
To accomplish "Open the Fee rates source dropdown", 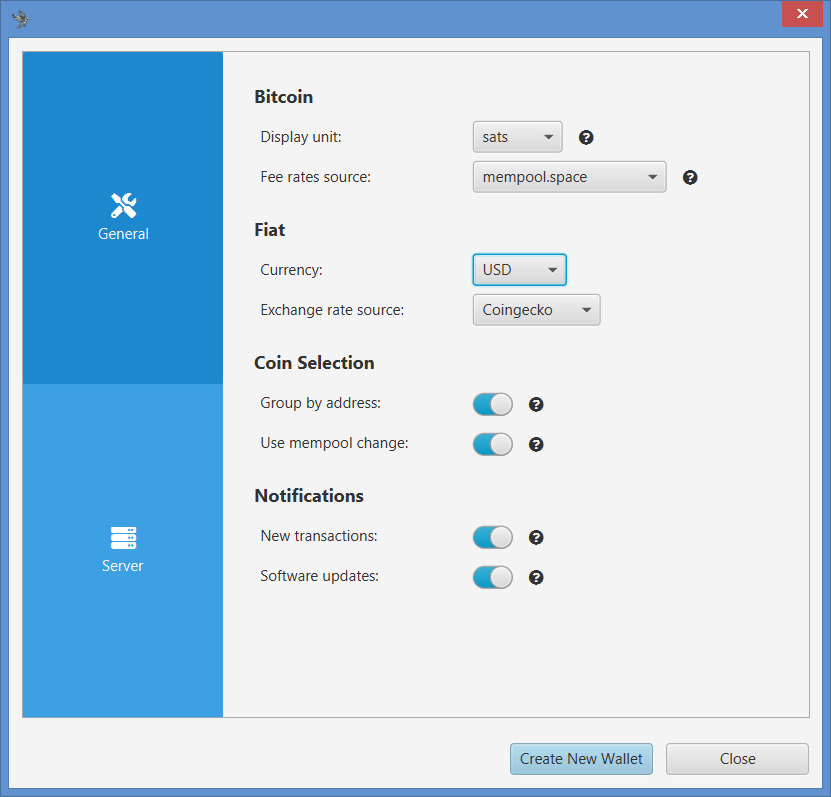I will point(569,177).
